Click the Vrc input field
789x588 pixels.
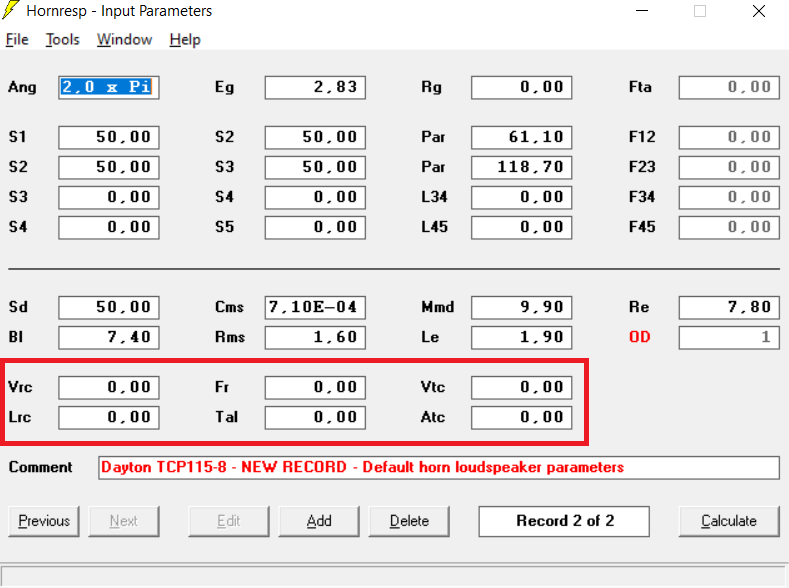coord(109,387)
